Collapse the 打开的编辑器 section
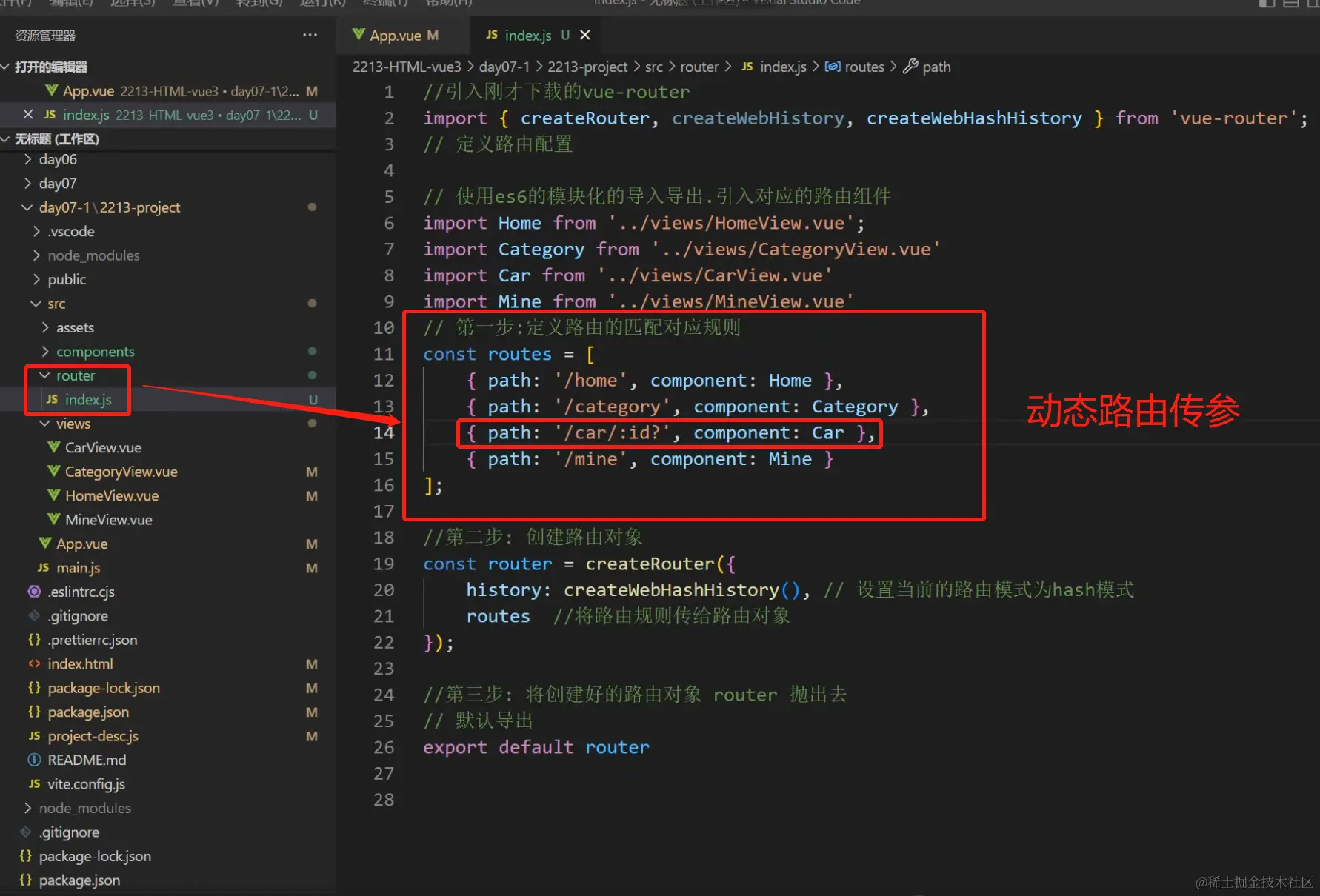 [5, 67]
